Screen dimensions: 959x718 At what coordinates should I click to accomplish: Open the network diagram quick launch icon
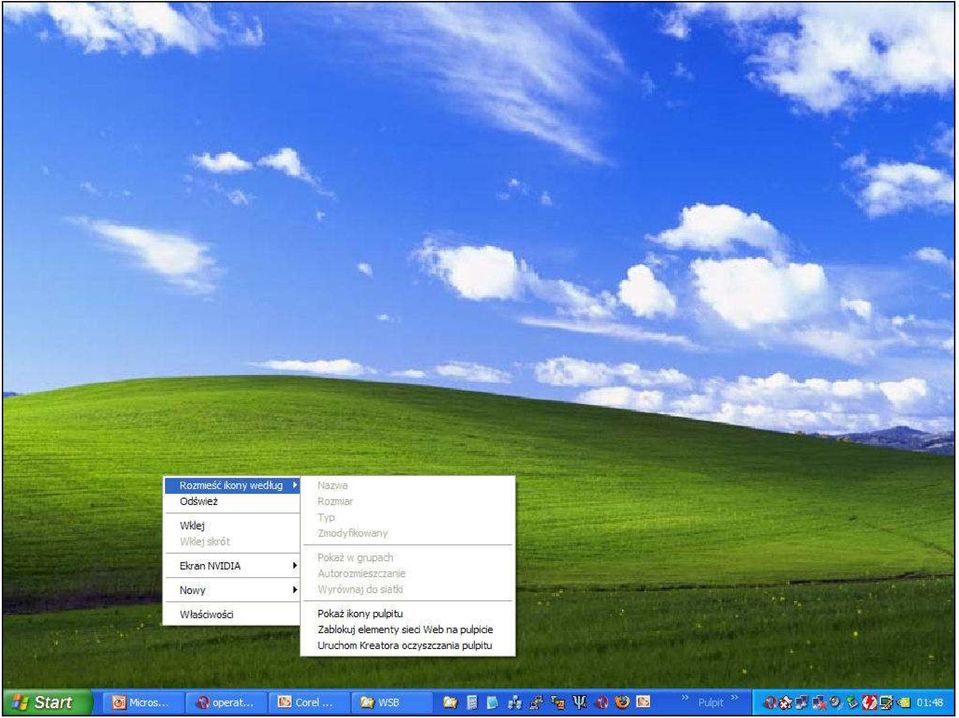coord(514,702)
